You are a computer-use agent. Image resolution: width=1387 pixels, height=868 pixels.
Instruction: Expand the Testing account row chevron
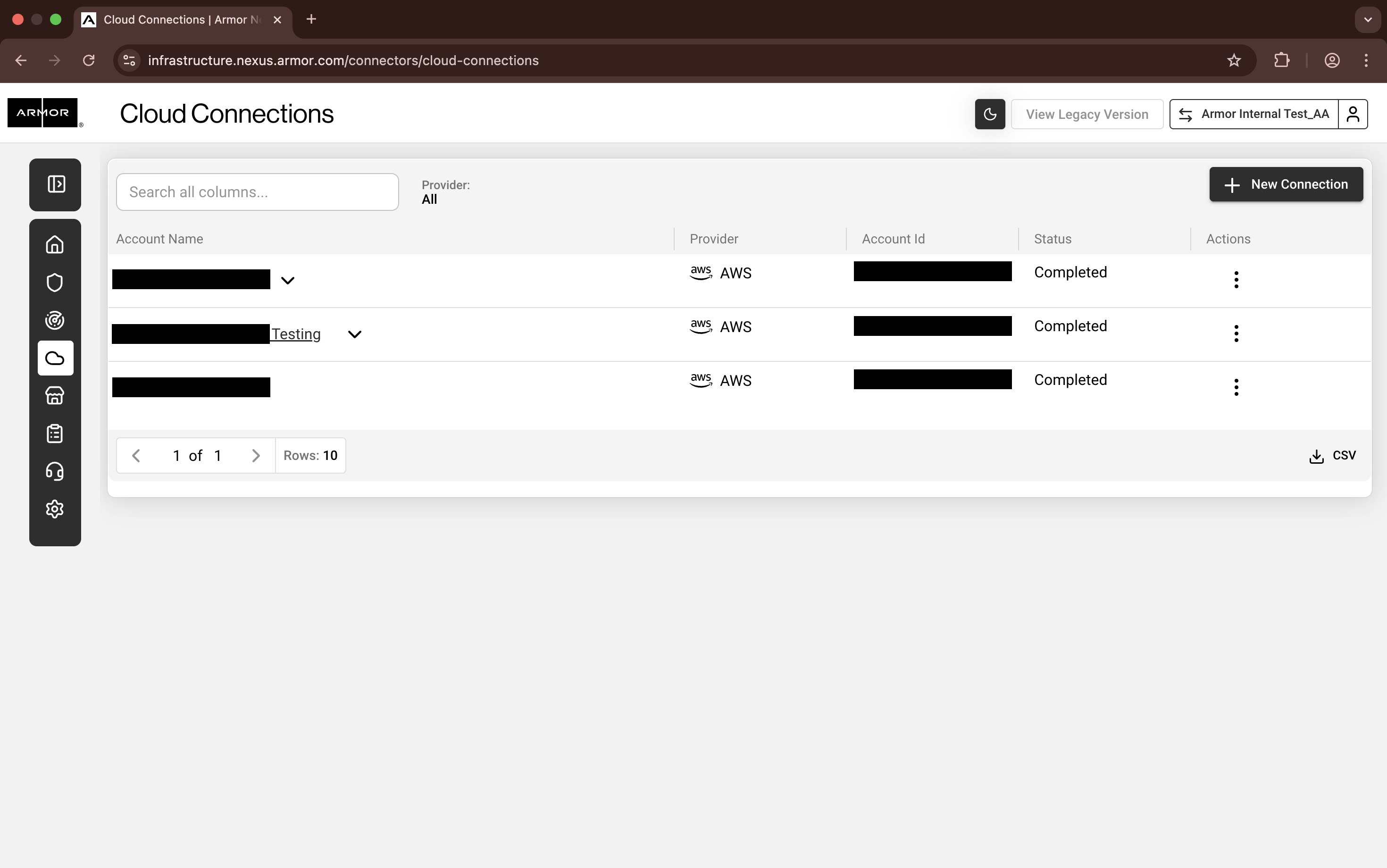355,334
